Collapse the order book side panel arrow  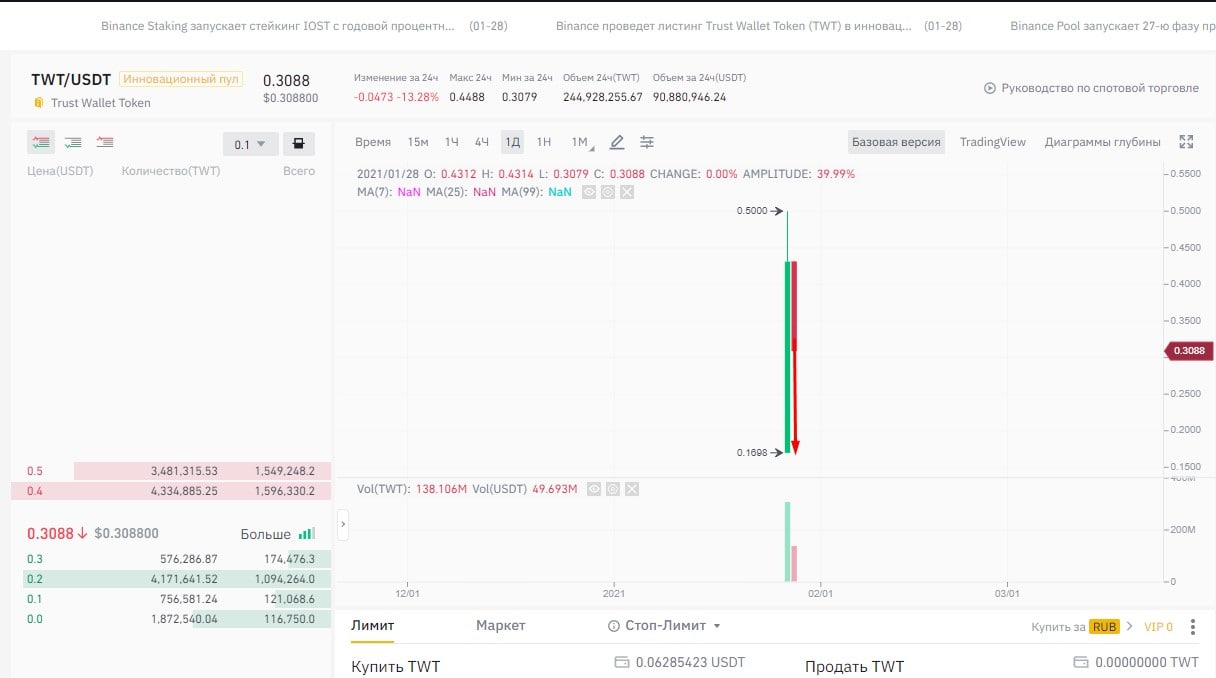343,523
